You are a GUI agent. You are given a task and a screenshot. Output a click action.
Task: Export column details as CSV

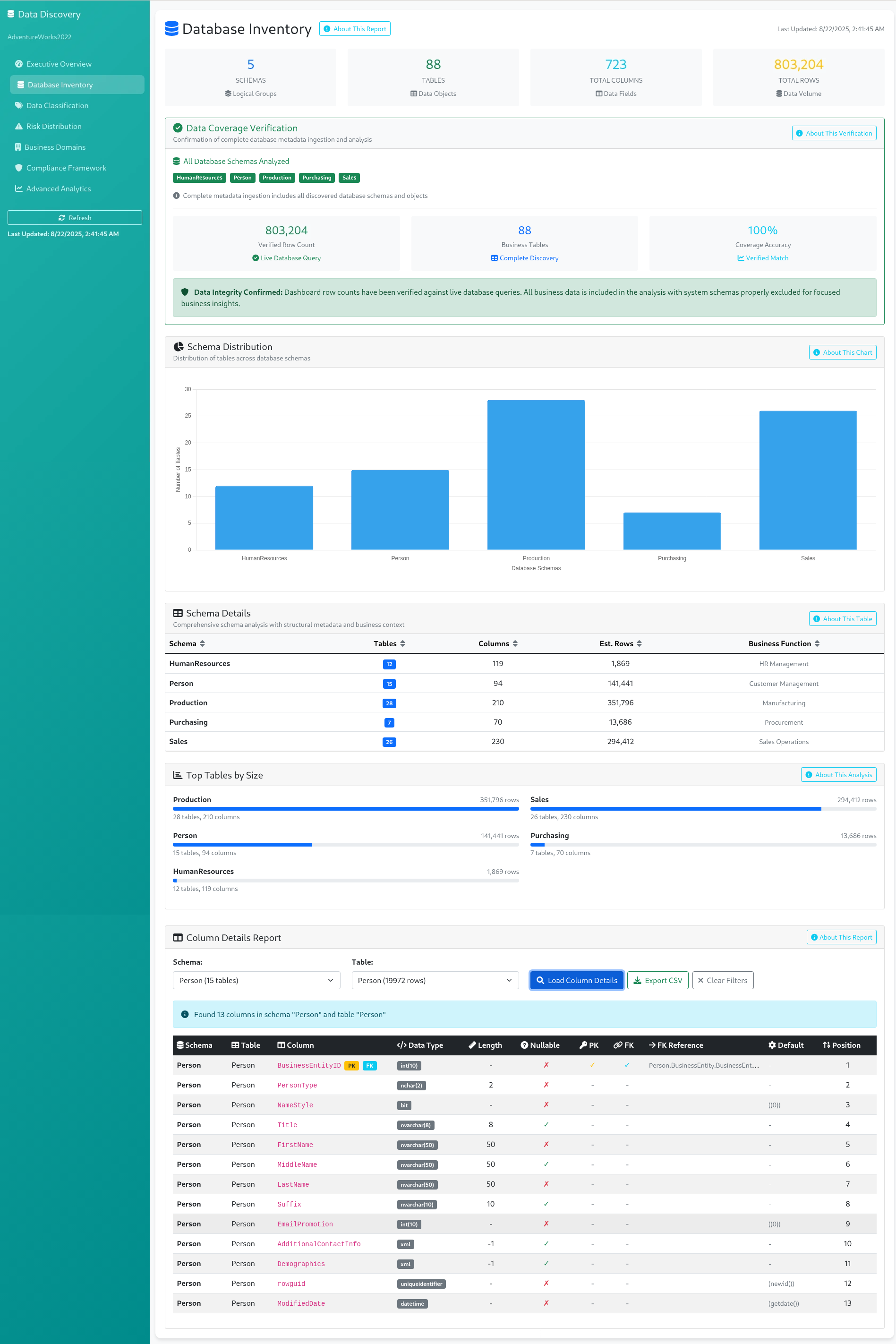click(x=657, y=980)
